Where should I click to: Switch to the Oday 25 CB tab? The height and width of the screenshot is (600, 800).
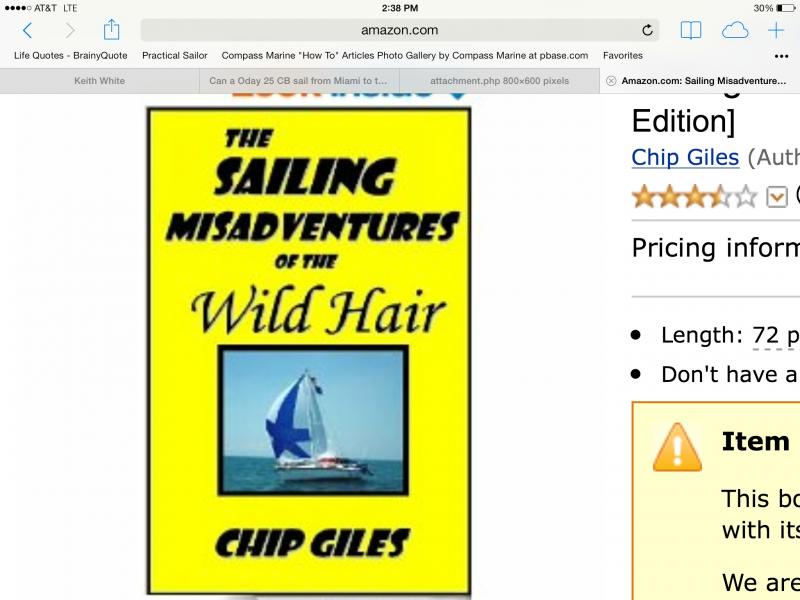coord(299,81)
